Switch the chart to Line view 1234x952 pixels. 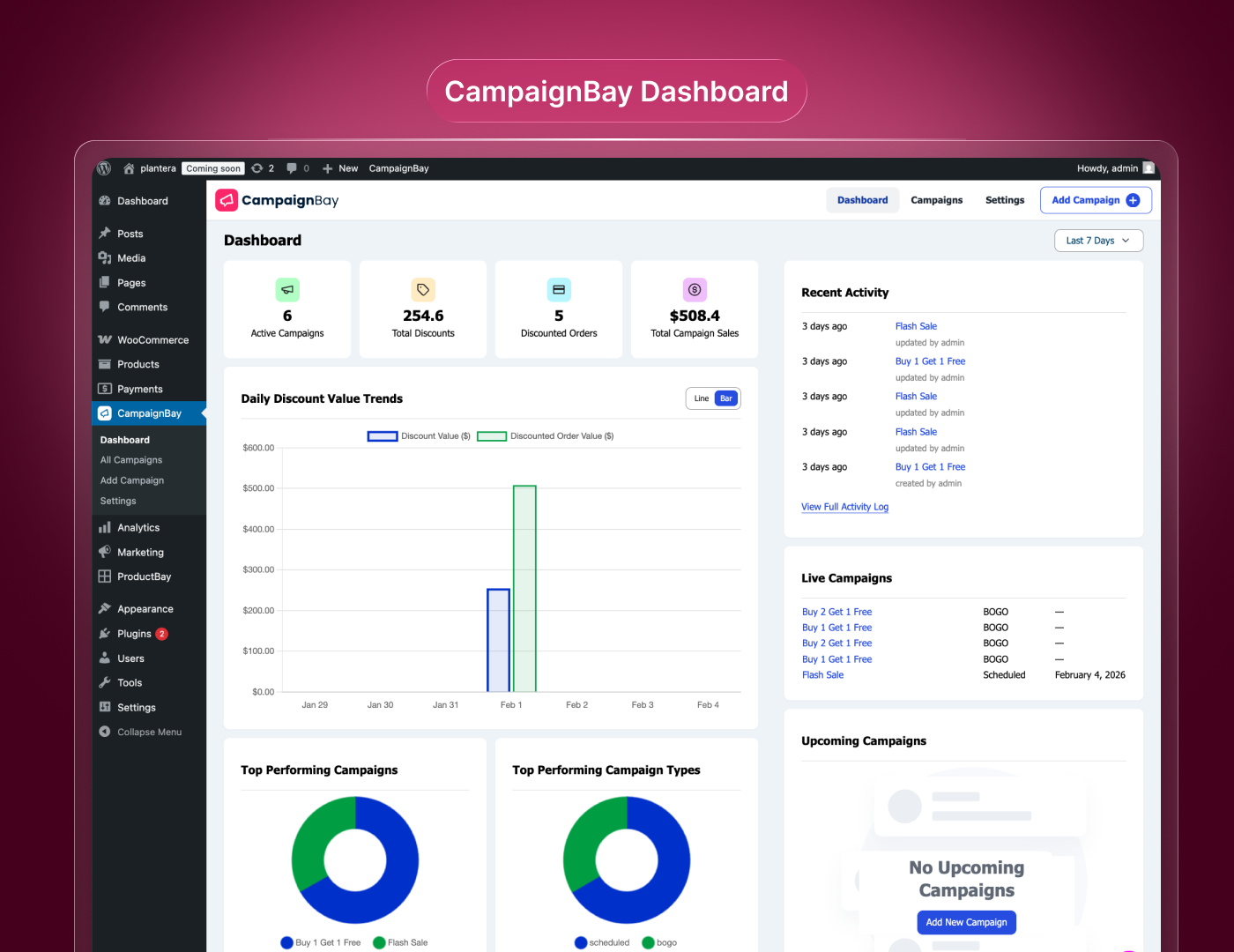tap(701, 398)
